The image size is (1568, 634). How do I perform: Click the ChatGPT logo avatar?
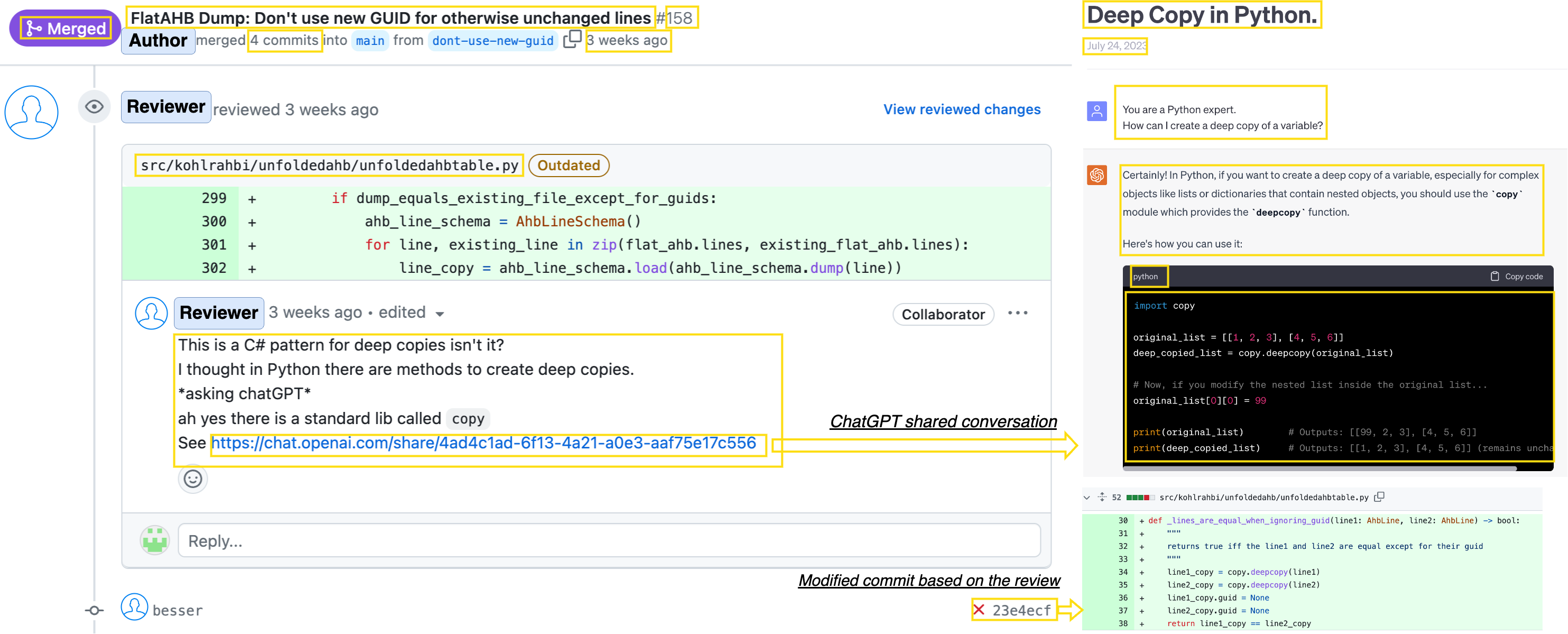click(x=1097, y=176)
